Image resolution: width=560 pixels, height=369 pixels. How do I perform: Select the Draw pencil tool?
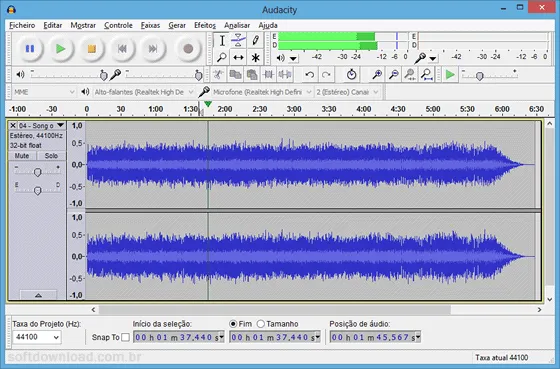coord(255,40)
